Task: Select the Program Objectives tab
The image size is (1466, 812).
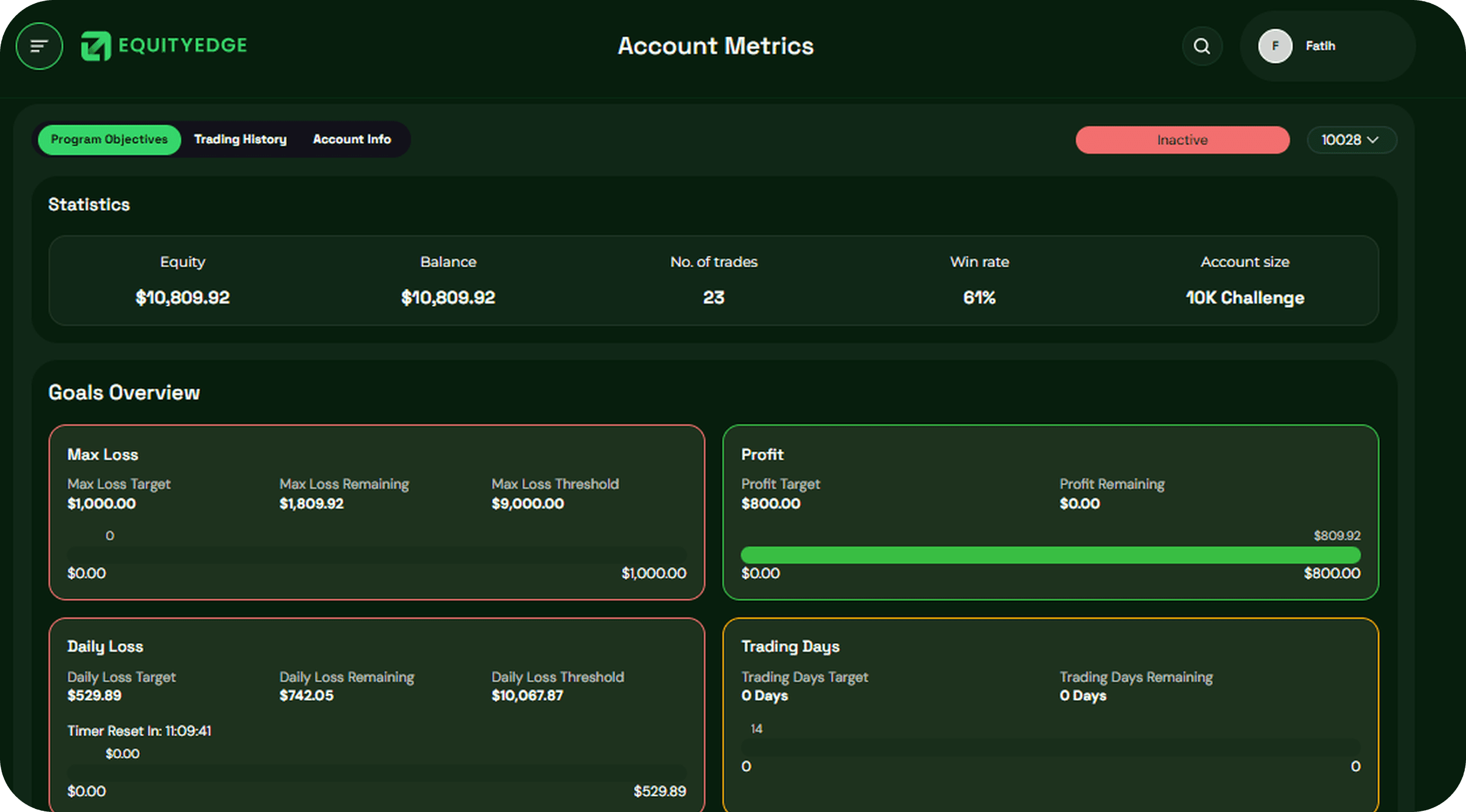Action: point(109,140)
